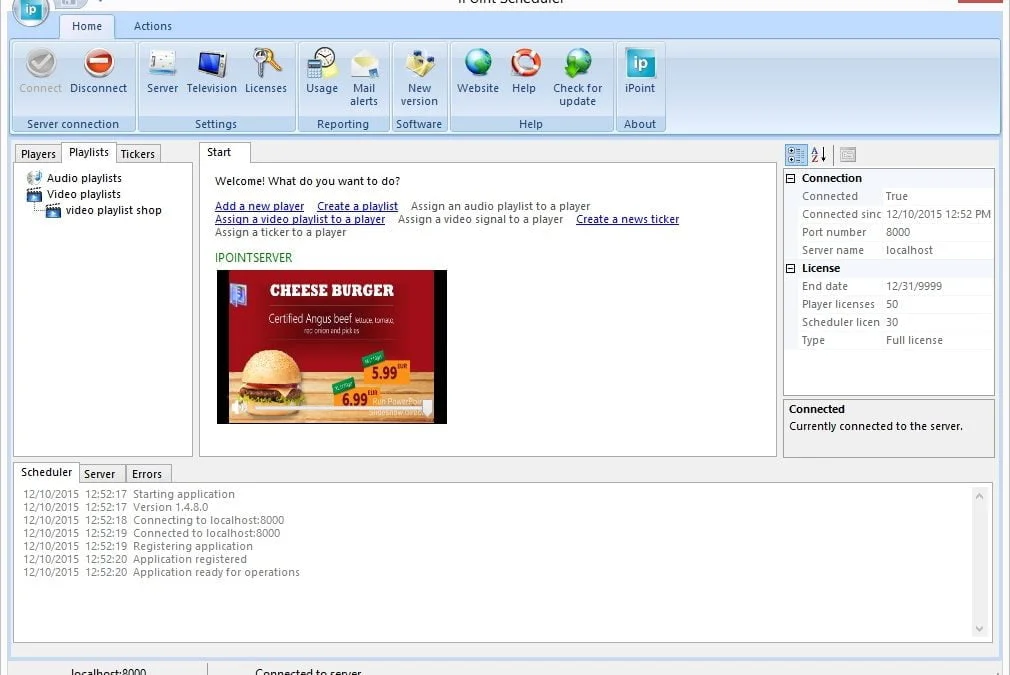Switch to the Actions ribbon tab
The height and width of the screenshot is (675, 1010).
(153, 26)
